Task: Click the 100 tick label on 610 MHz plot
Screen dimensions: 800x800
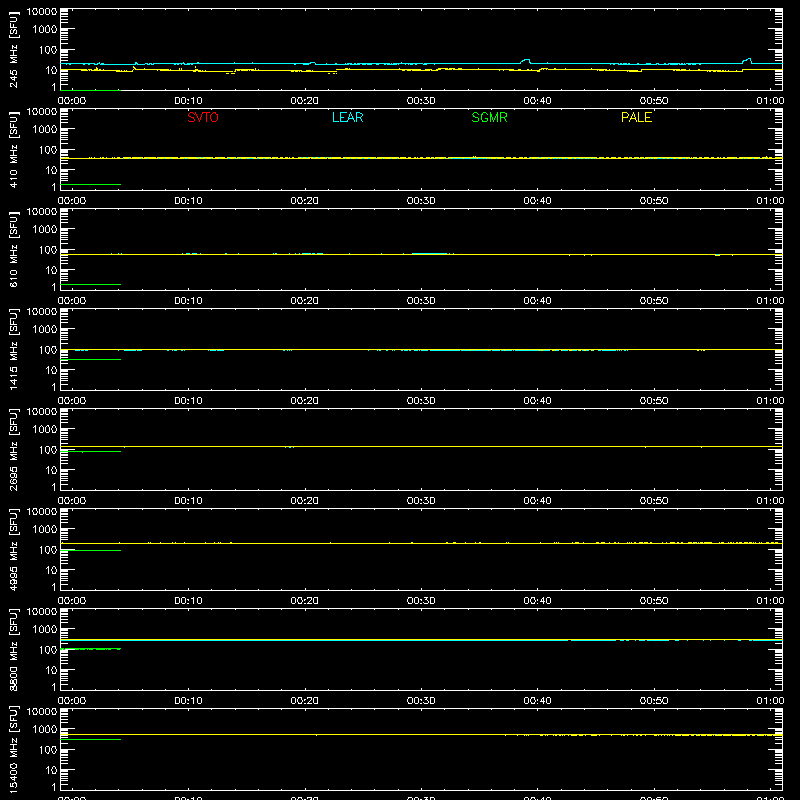Action: (x=48, y=250)
